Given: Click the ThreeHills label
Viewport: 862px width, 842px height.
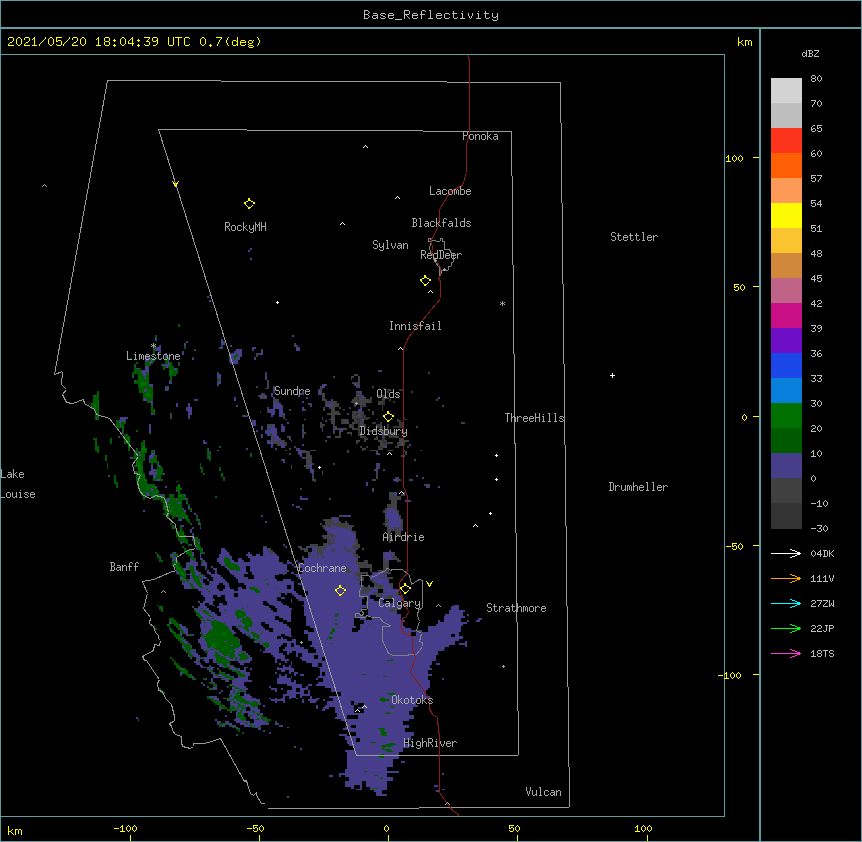Looking at the screenshot, I should [x=534, y=418].
